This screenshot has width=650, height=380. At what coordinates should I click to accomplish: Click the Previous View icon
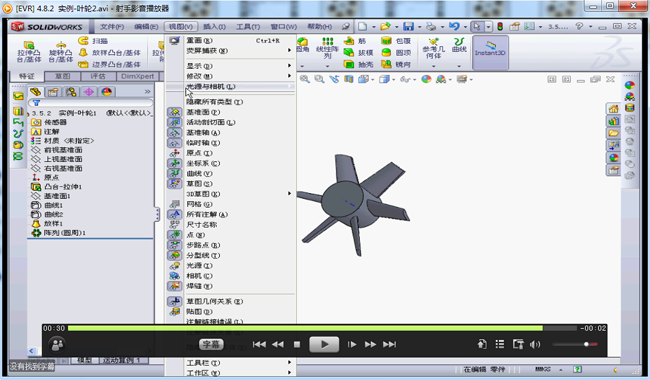pyautogui.click(x=334, y=79)
